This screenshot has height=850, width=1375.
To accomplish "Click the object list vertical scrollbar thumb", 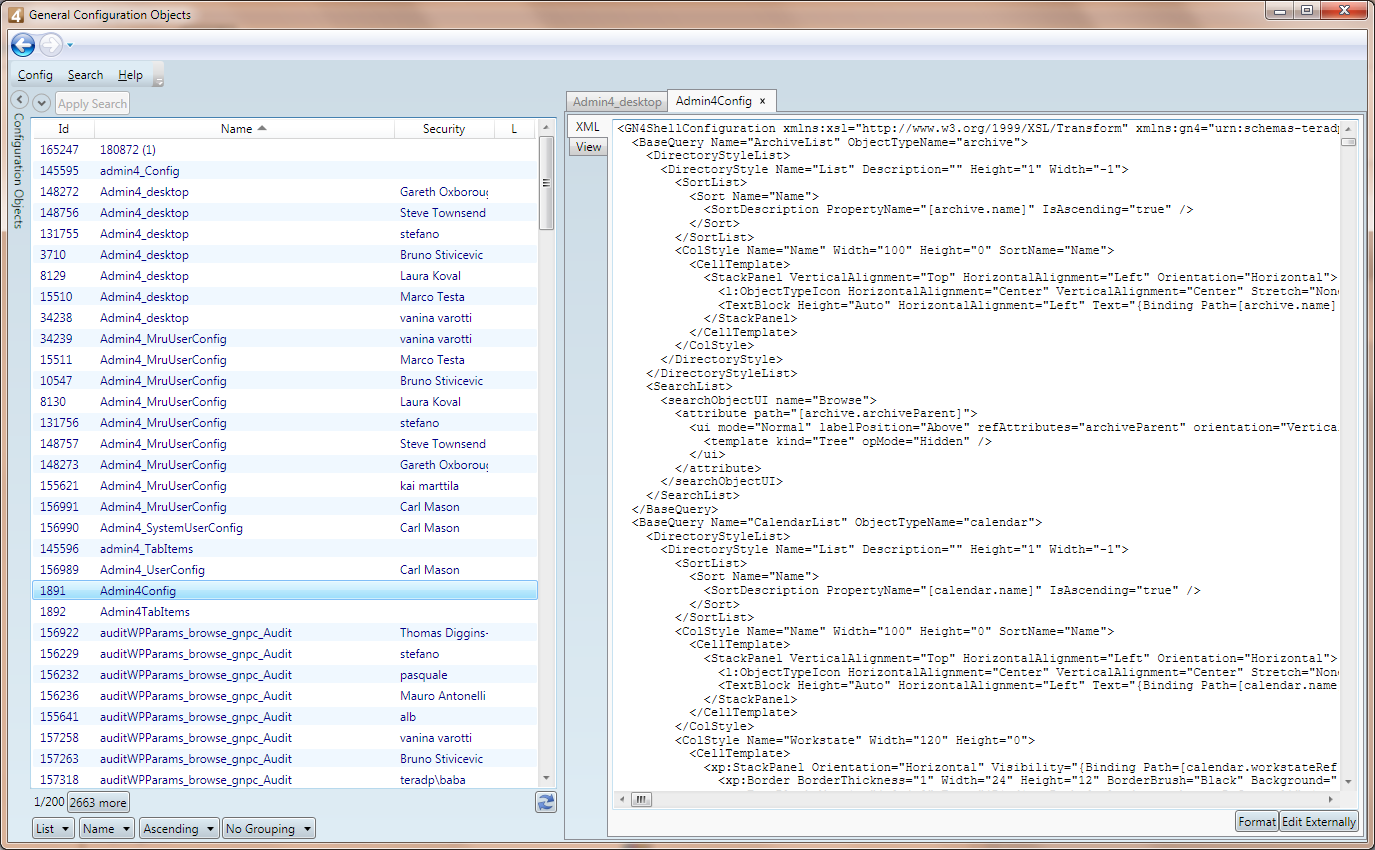I will coord(546,183).
